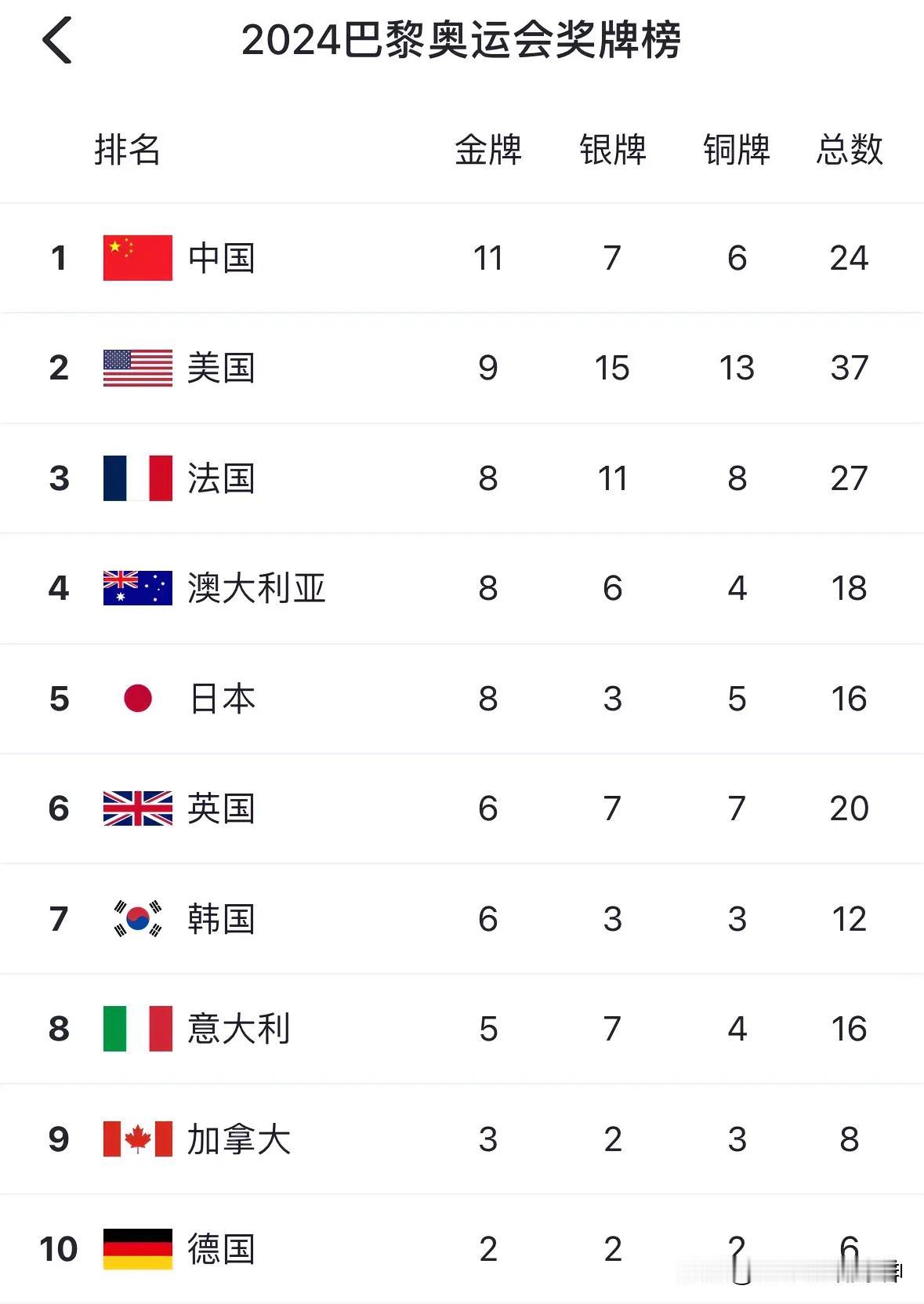Select the 铜牌 column header
The image size is (924, 1304).
point(737,150)
